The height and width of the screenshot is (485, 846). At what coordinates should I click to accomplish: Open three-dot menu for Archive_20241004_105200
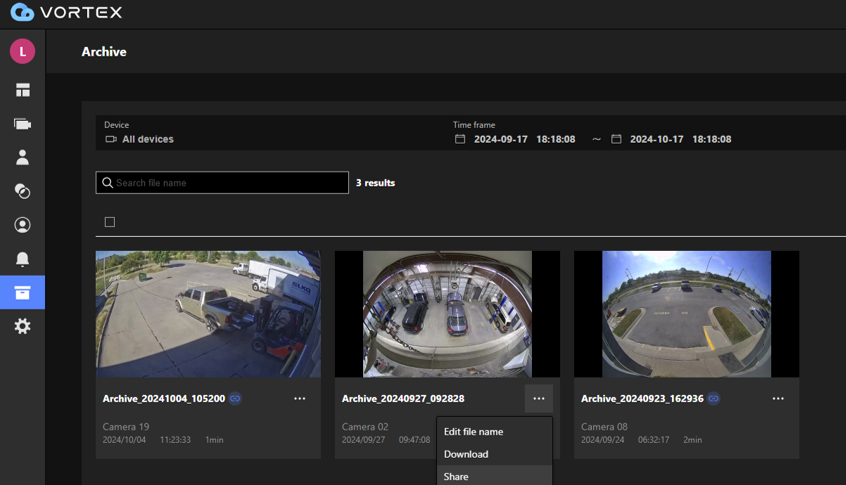click(x=300, y=399)
